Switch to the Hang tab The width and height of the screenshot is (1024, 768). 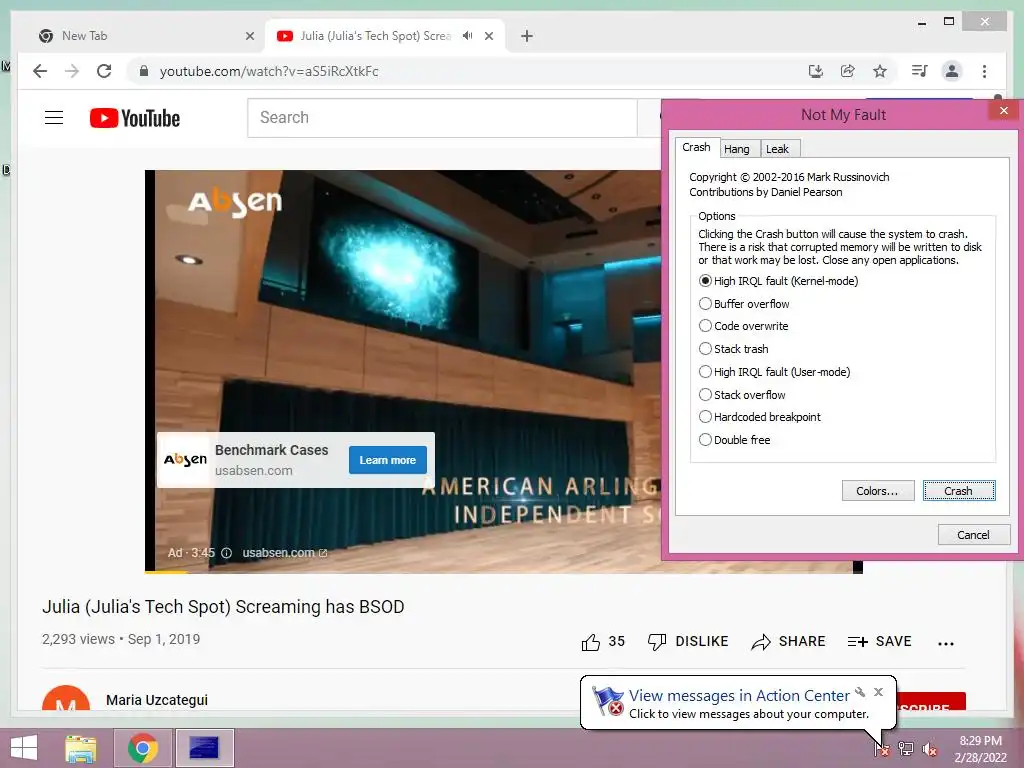pyautogui.click(x=737, y=149)
